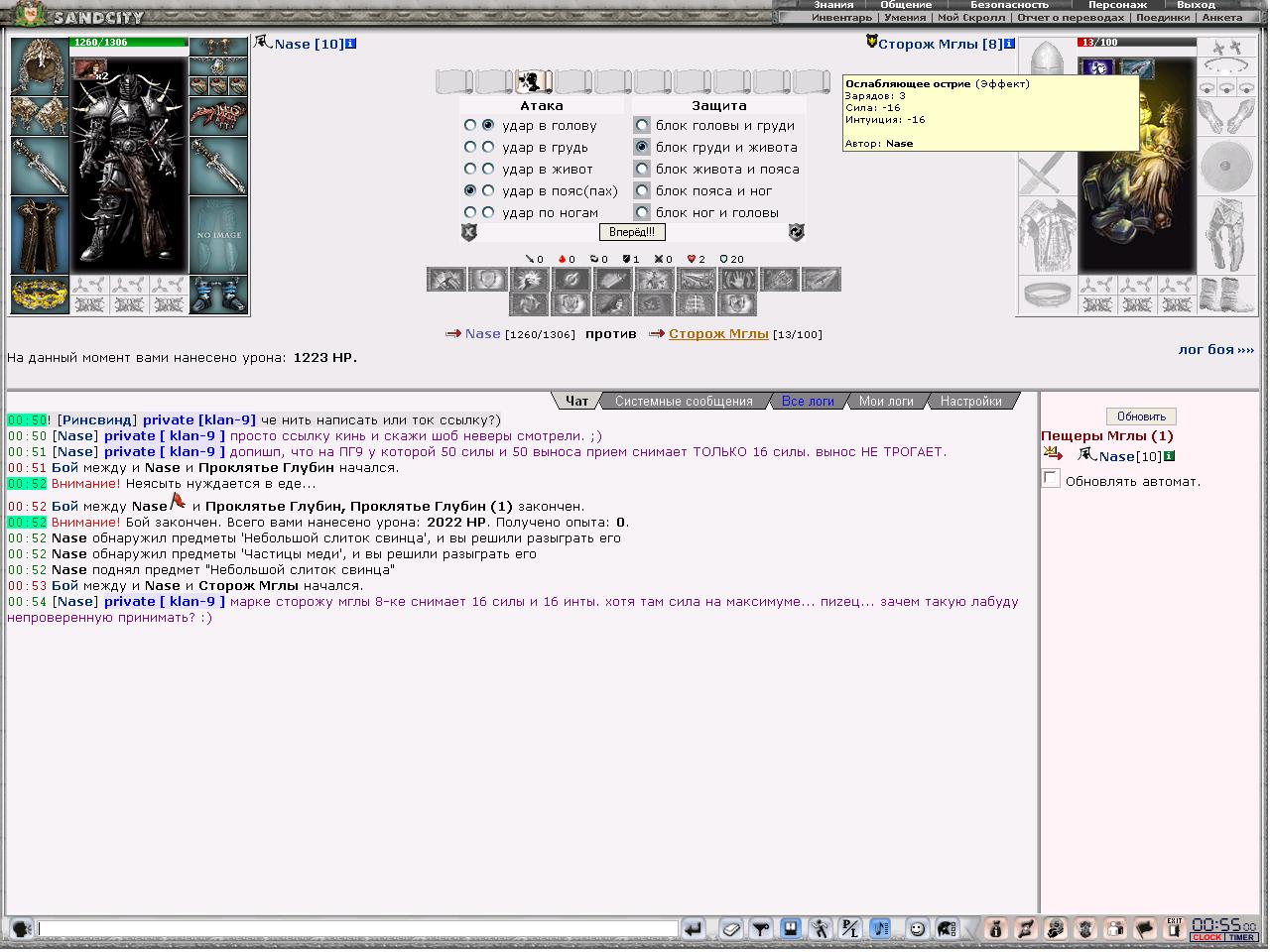Click the x2 effect icon on Nase
Screen dimensions: 1270x952
(90, 68)
